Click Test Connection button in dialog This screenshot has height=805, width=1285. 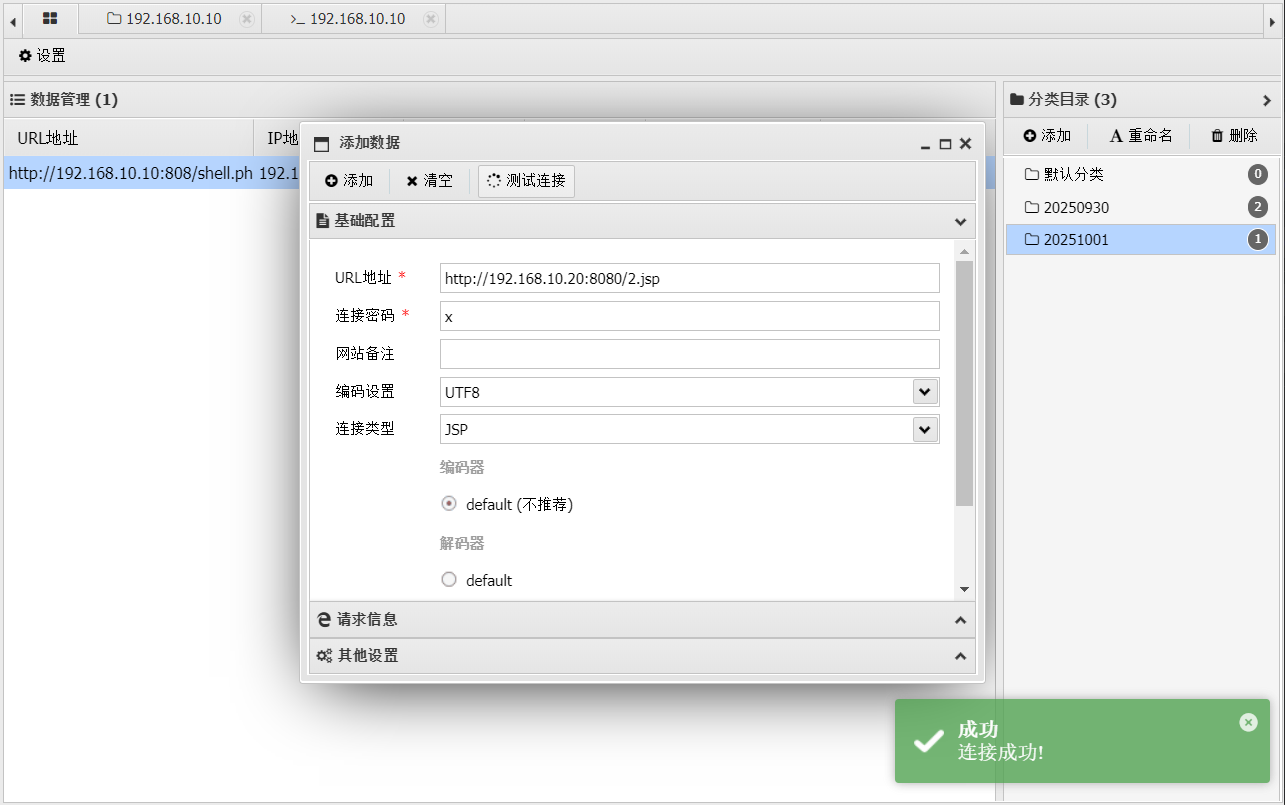click(526, 181)
